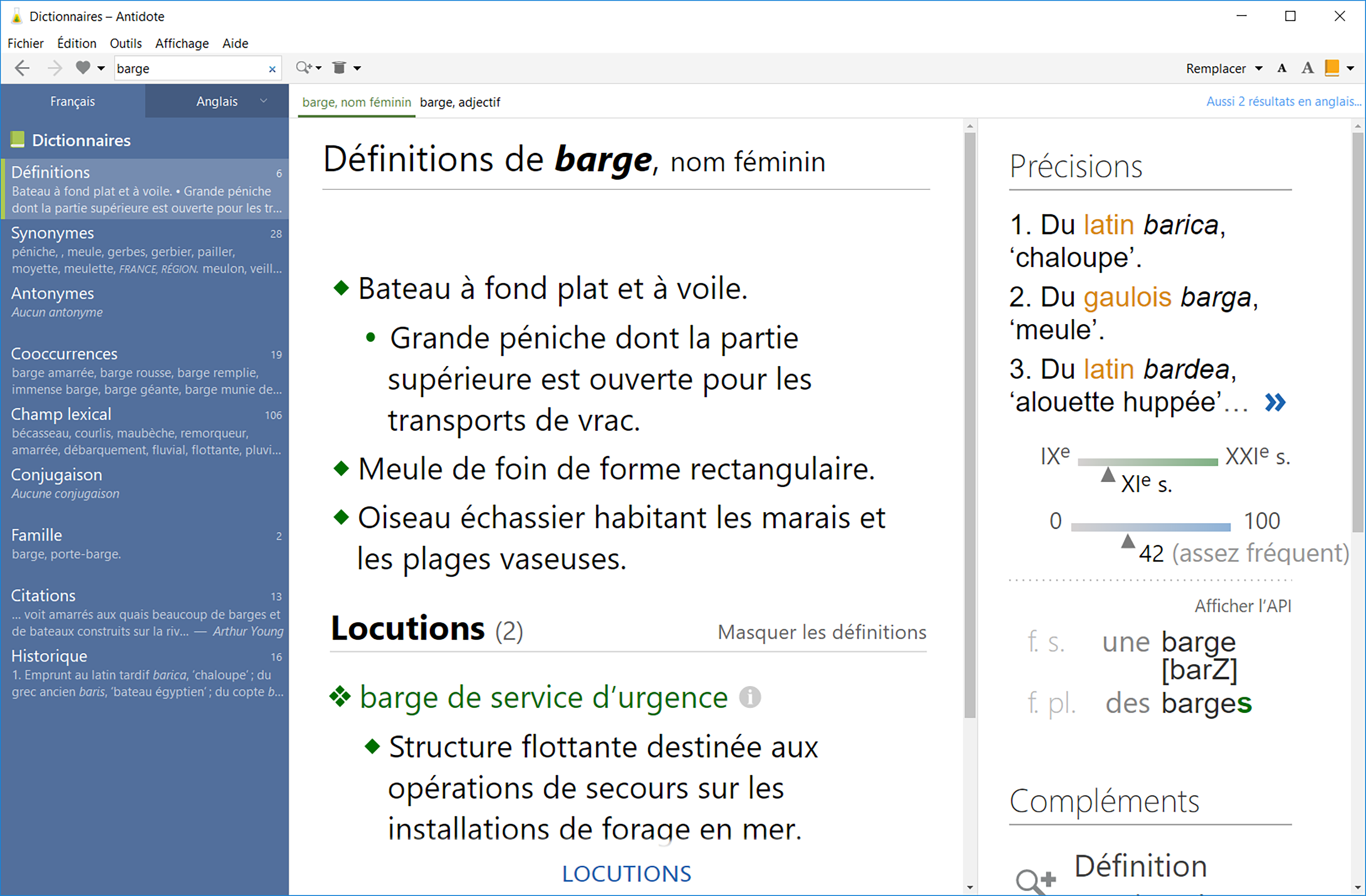Open the Fichier menu

pyautogui.click(x=25, y=43)
